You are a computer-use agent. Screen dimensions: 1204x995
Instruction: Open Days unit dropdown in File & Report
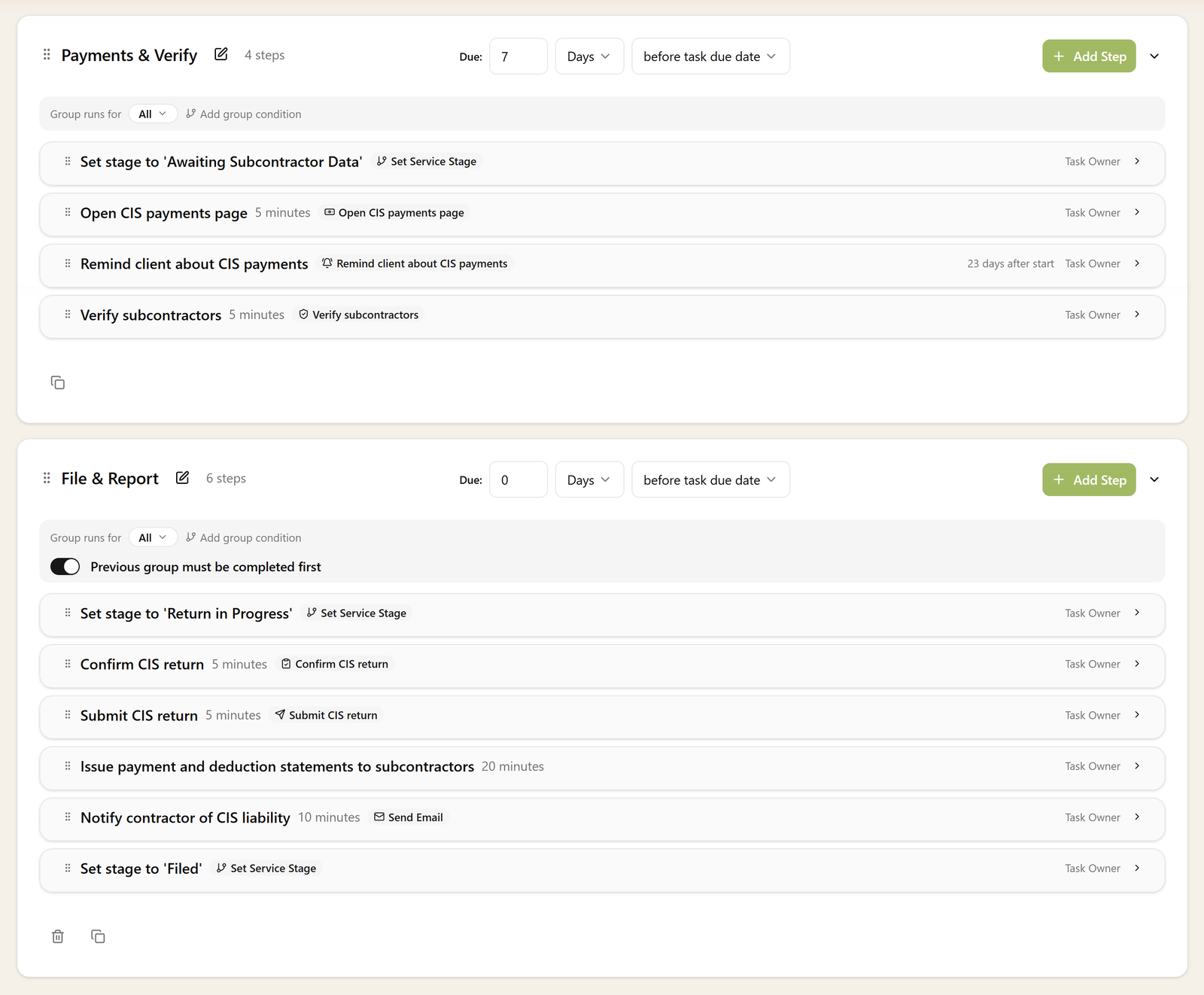tap(589, 479)
